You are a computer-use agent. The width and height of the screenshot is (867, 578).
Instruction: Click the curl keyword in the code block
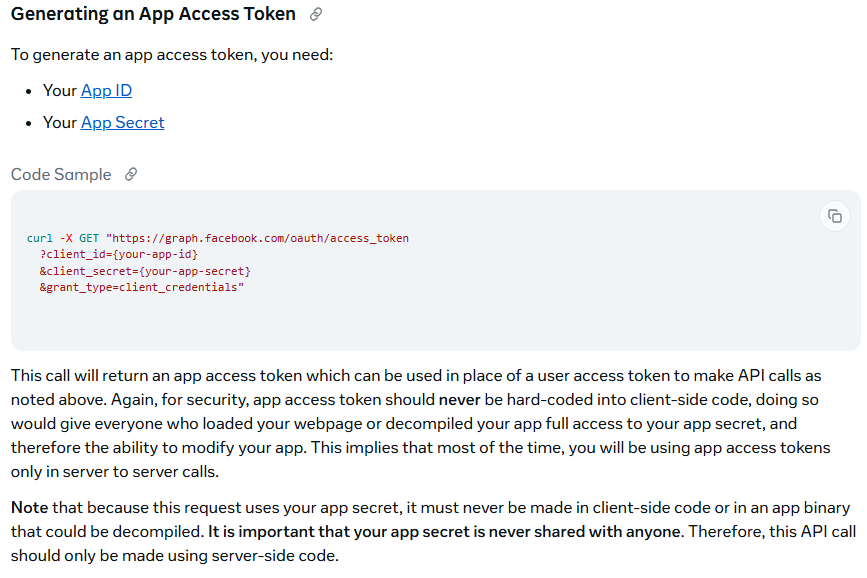[x=40, y=239]
